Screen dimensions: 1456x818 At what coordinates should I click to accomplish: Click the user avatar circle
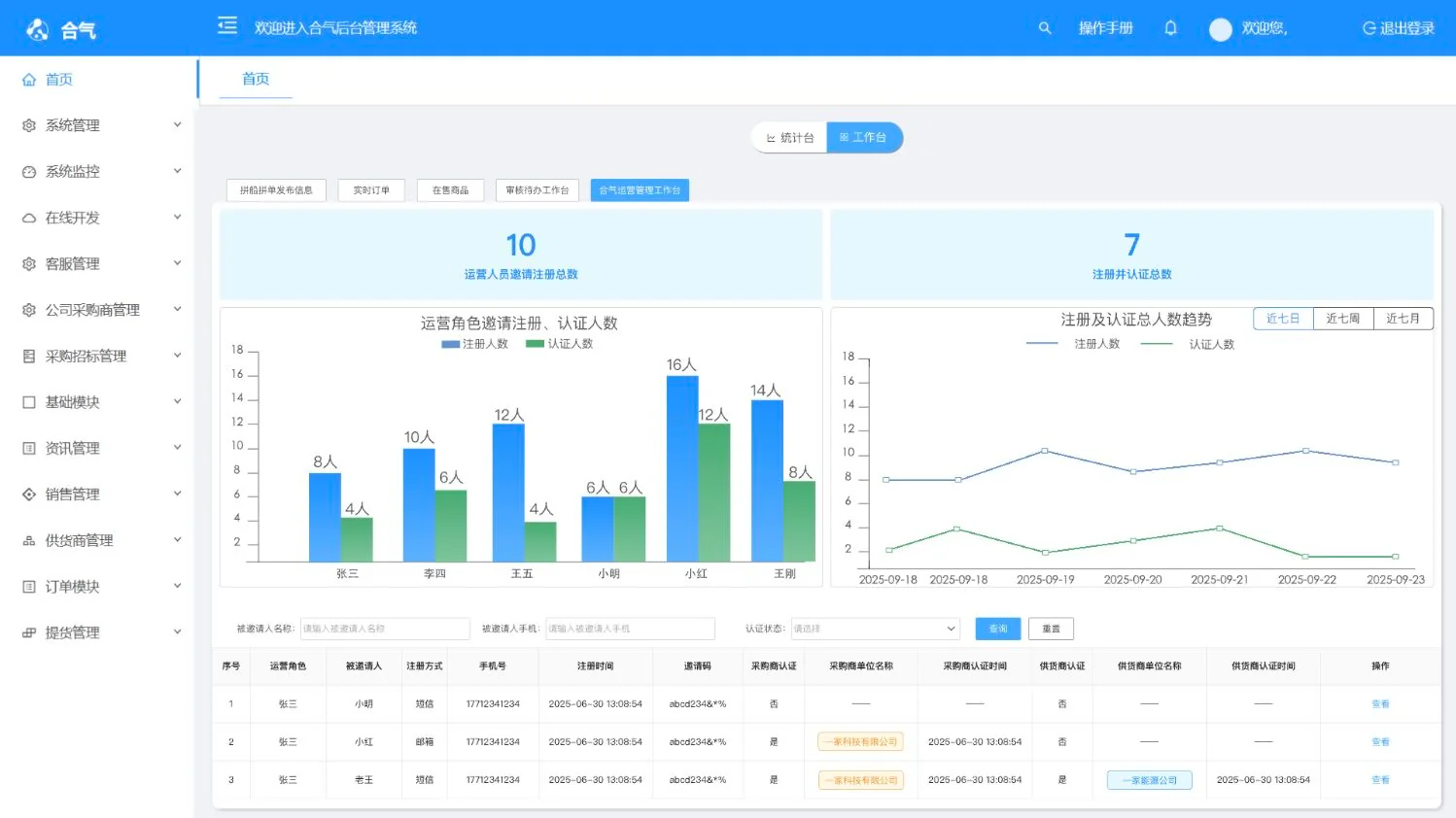click(x=1221, y=29)
